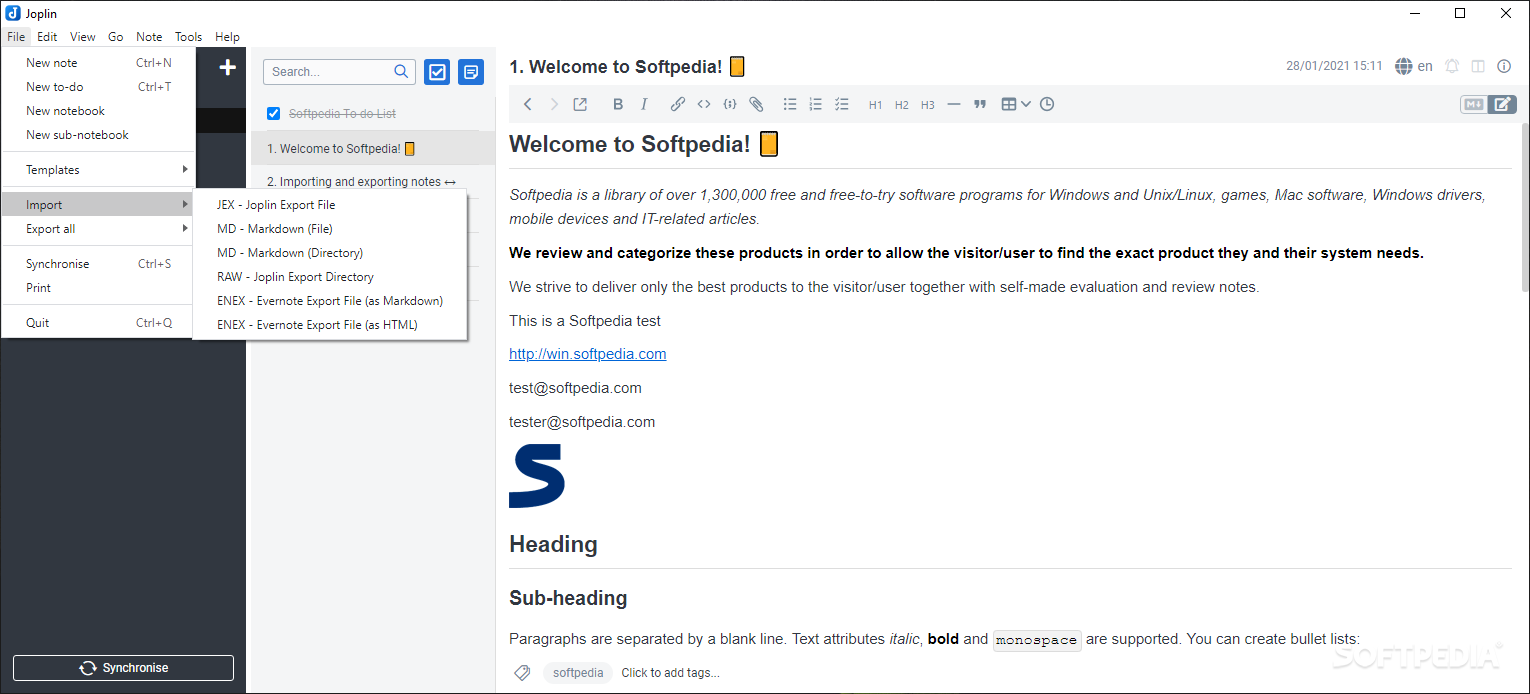Open note in external editor icon
1530x694 pixels.
click(580, 104)
